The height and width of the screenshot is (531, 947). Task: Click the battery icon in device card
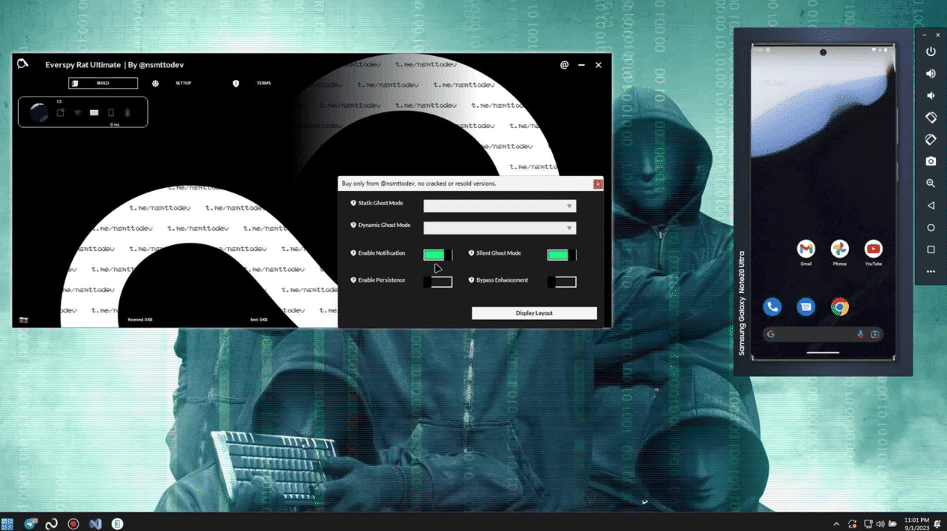click(x=127, y=112)
